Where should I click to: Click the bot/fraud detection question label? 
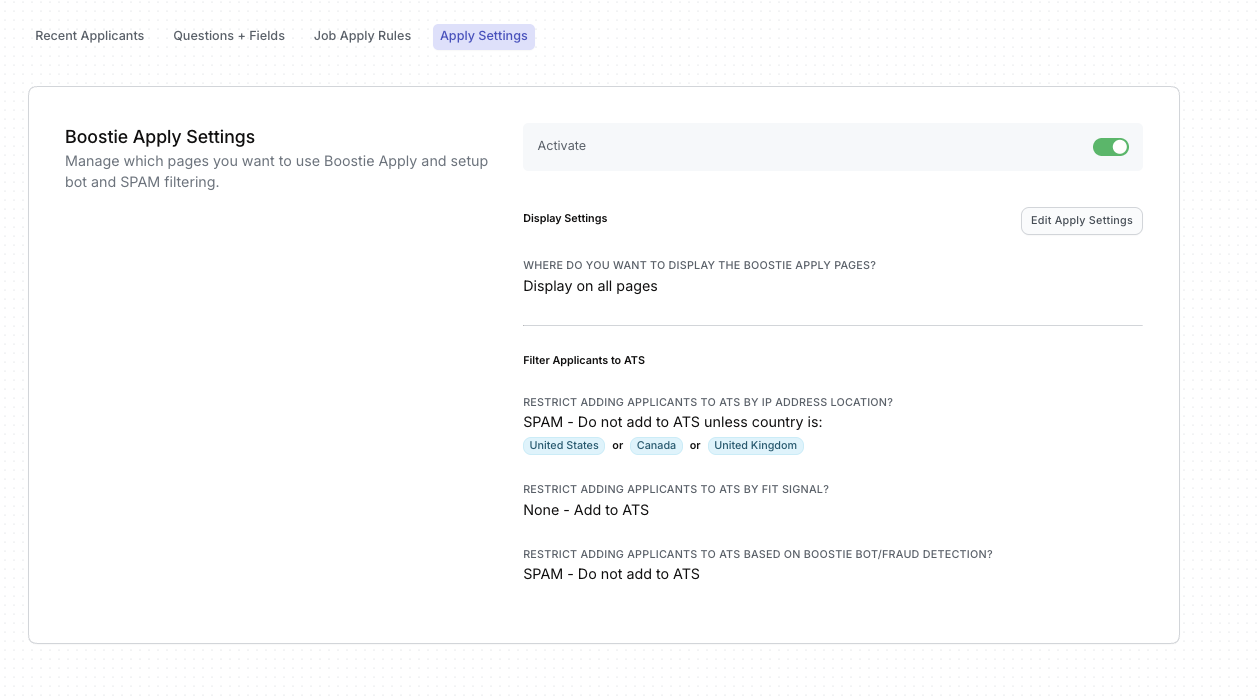757,554
